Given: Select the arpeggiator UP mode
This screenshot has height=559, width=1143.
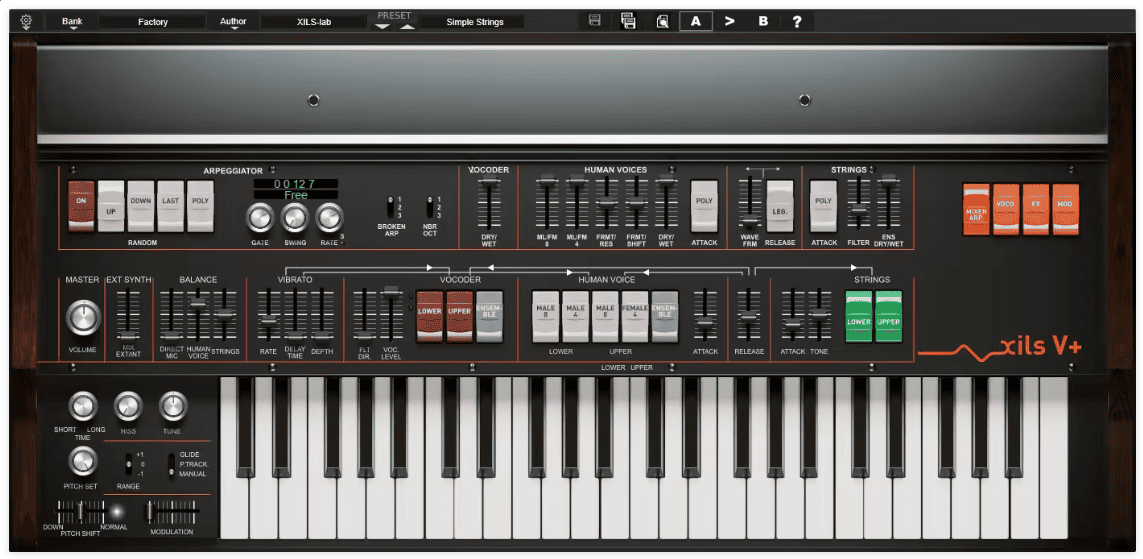Looking at the screenshot, I should click(x=112, y=206).
